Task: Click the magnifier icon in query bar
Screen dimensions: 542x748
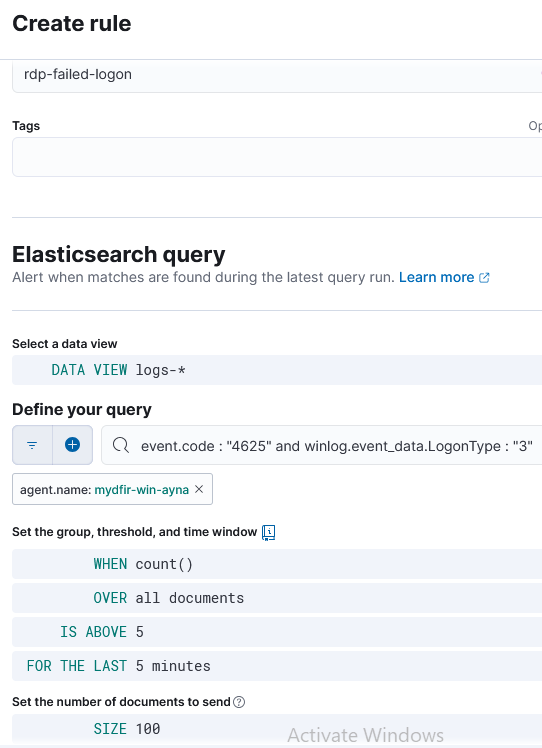Action: pyautogui.click(x=120, y=446)
